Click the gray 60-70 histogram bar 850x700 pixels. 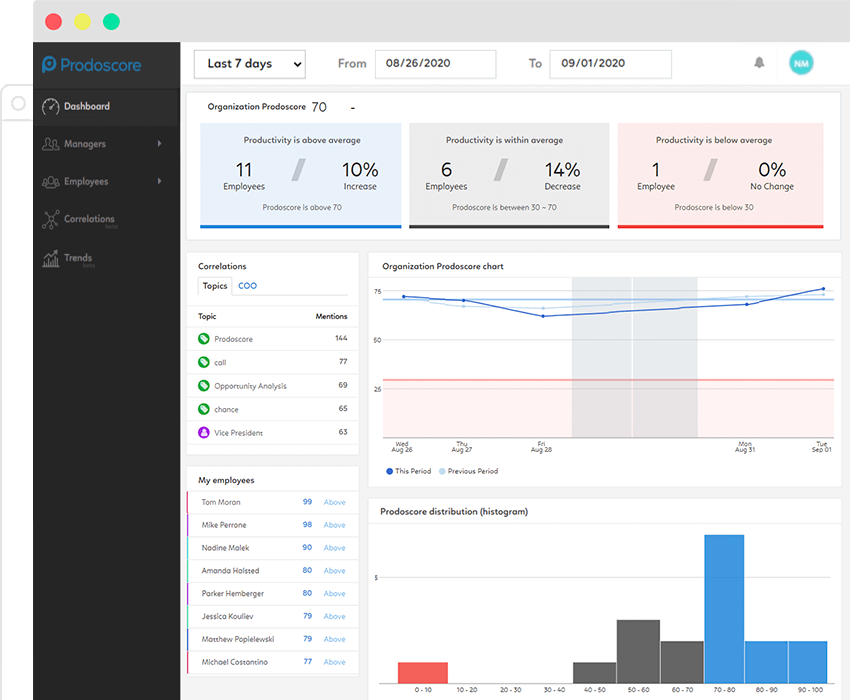click(682, 662)
